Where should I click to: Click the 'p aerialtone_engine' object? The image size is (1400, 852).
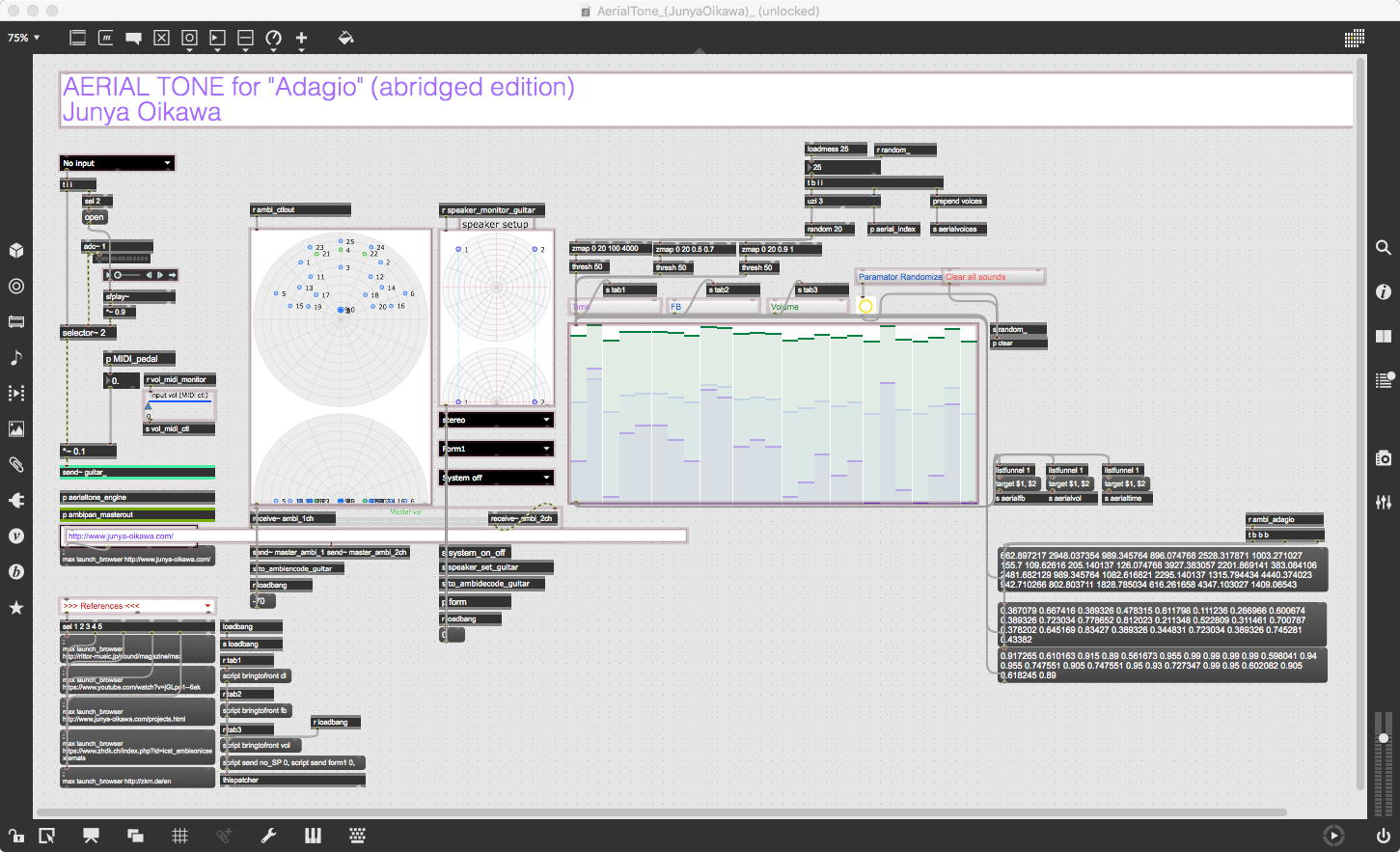click(137, 497)
